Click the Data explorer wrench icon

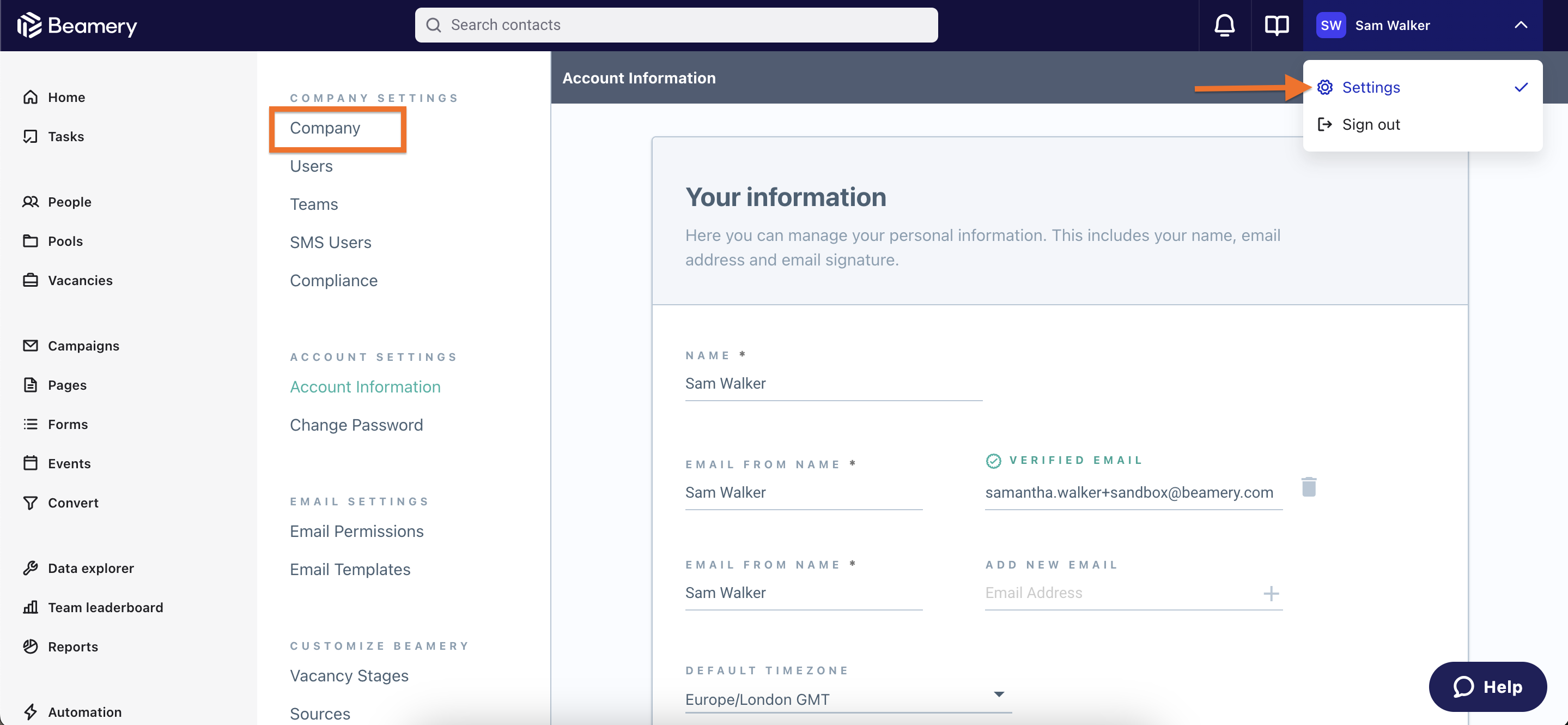[x=31, y=568]
